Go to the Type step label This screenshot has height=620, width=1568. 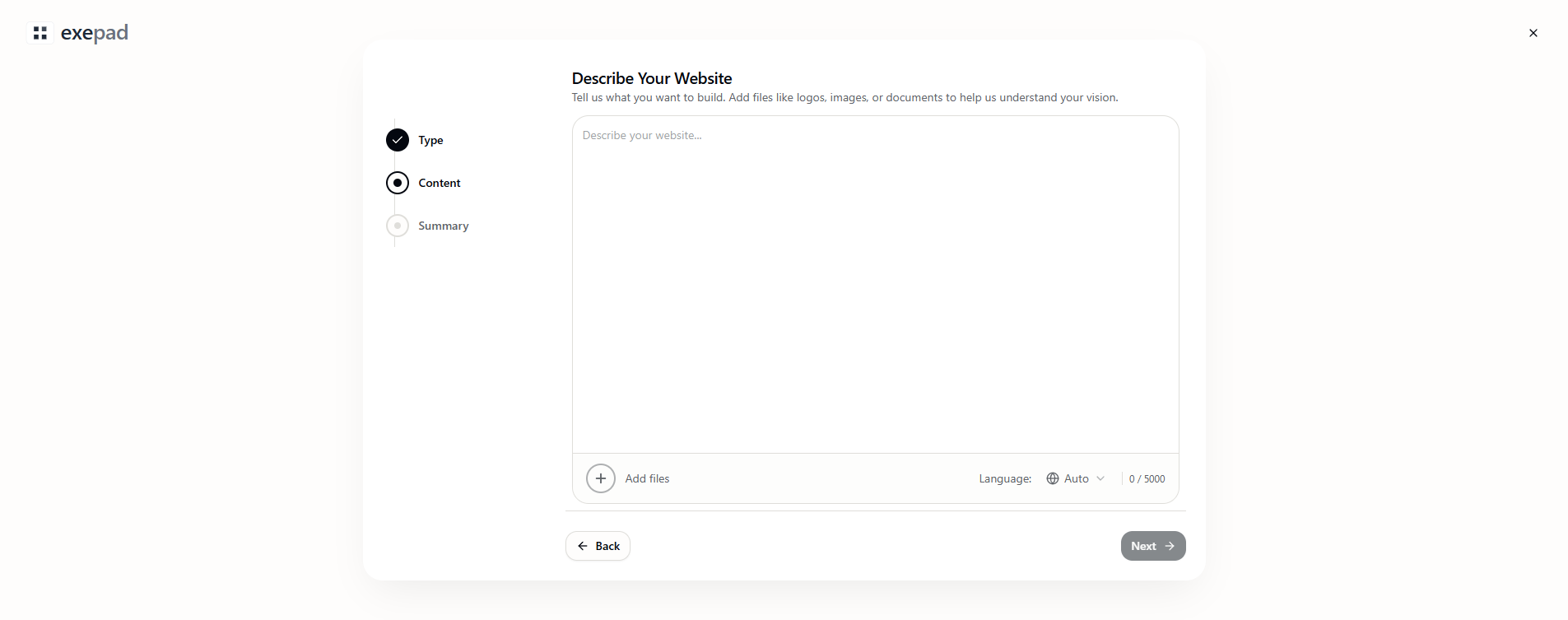(430, 140)
